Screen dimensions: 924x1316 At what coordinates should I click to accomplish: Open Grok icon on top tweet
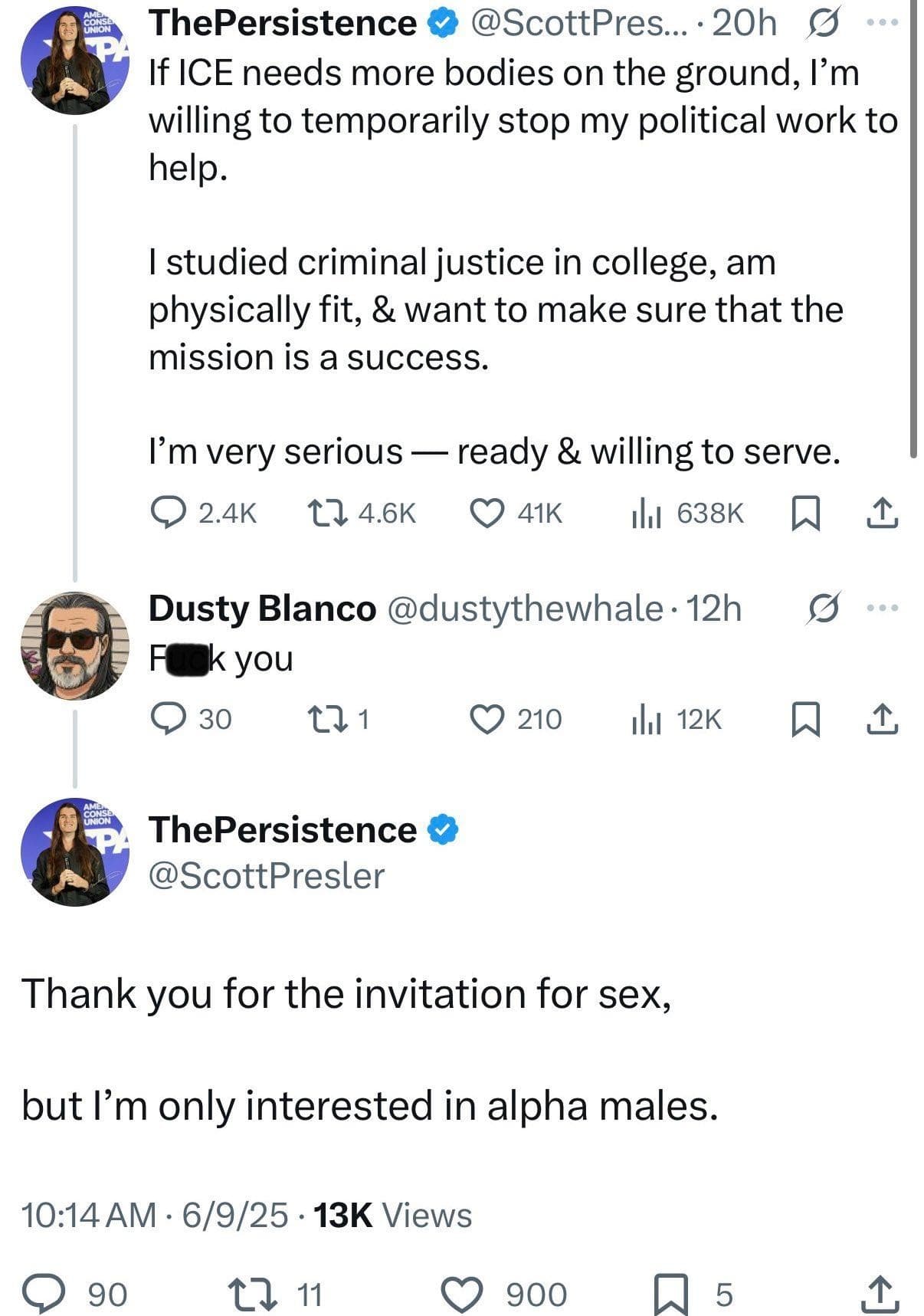(820, 25)
